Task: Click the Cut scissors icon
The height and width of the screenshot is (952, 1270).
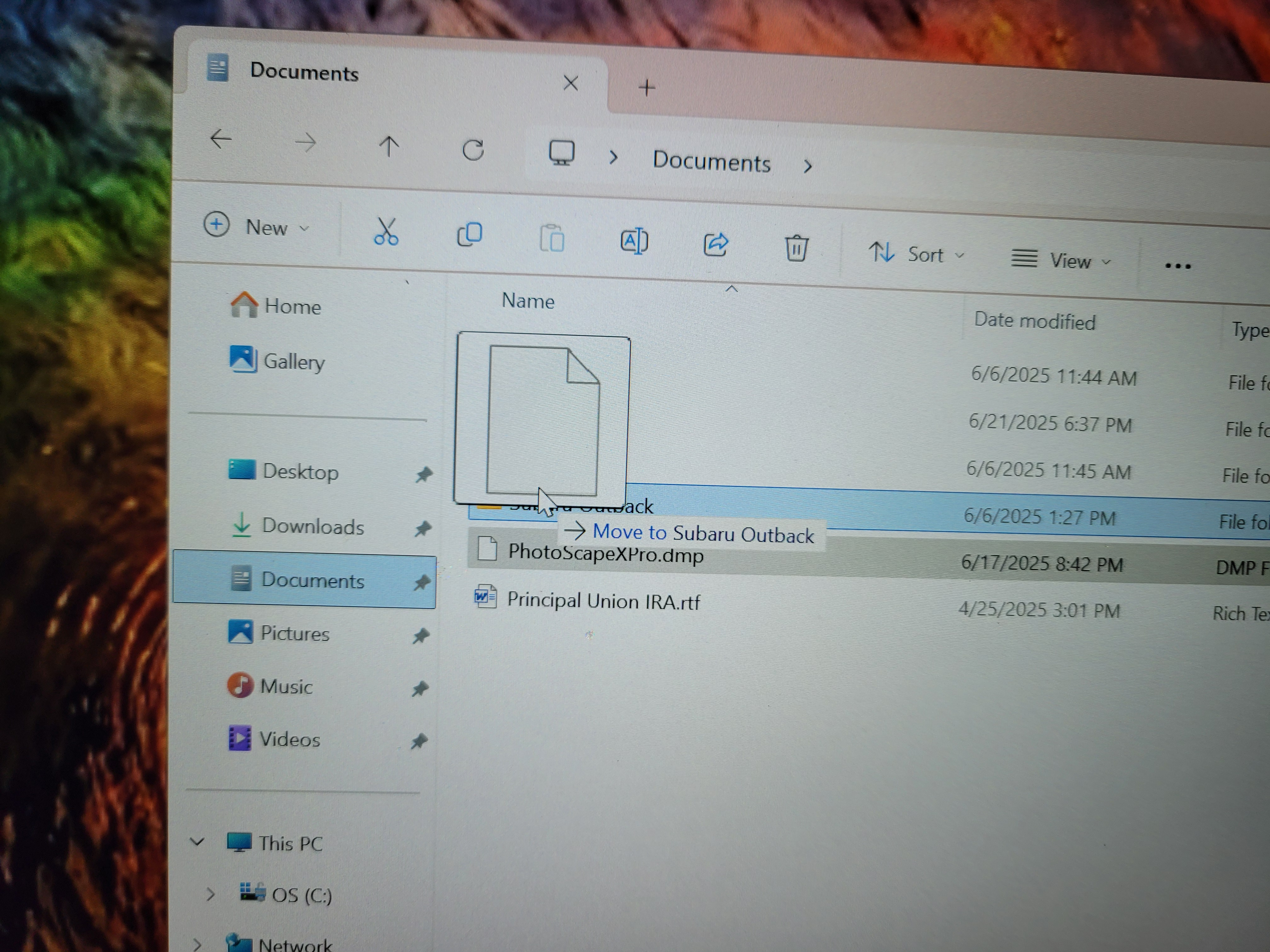Action: [x=386, y=232]
